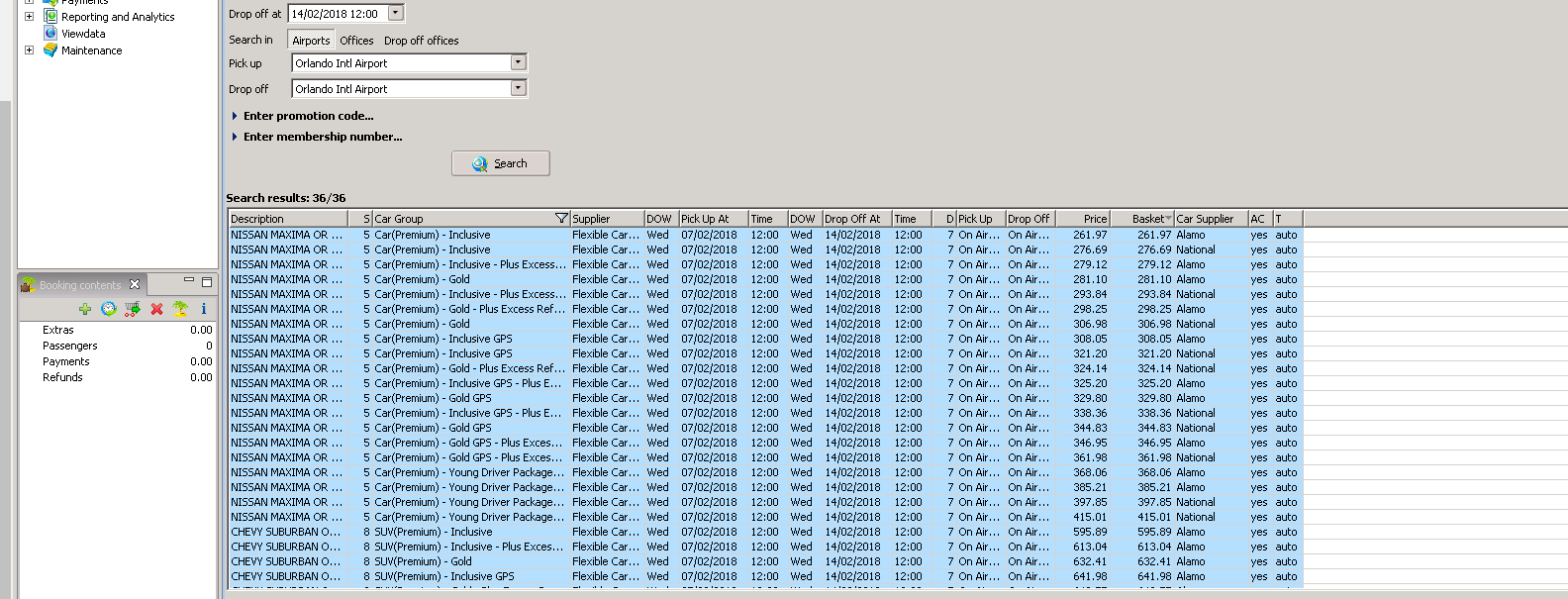Sort by the Price column header
Viewport: 1568px width, 599px height.
[x=1083, y=219]
